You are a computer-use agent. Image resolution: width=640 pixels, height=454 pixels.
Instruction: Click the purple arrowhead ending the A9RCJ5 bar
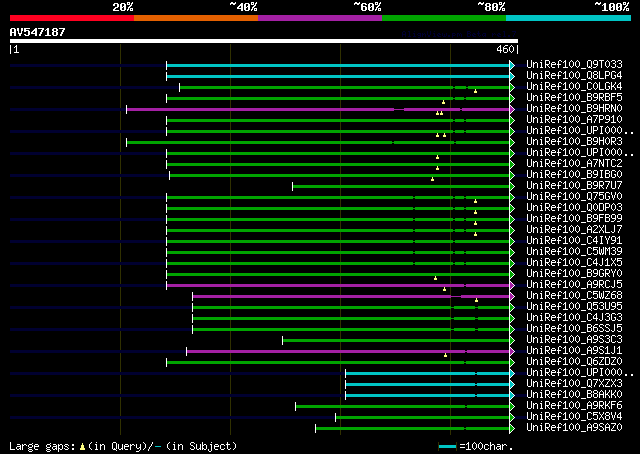(512, 285)
